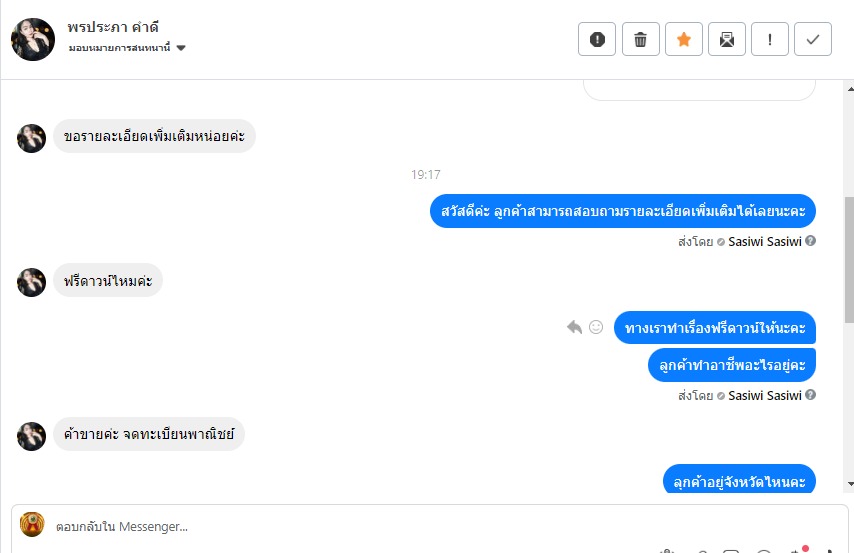
Task: Click the customer profile picture in header
Action: click(x=33, y=39)
